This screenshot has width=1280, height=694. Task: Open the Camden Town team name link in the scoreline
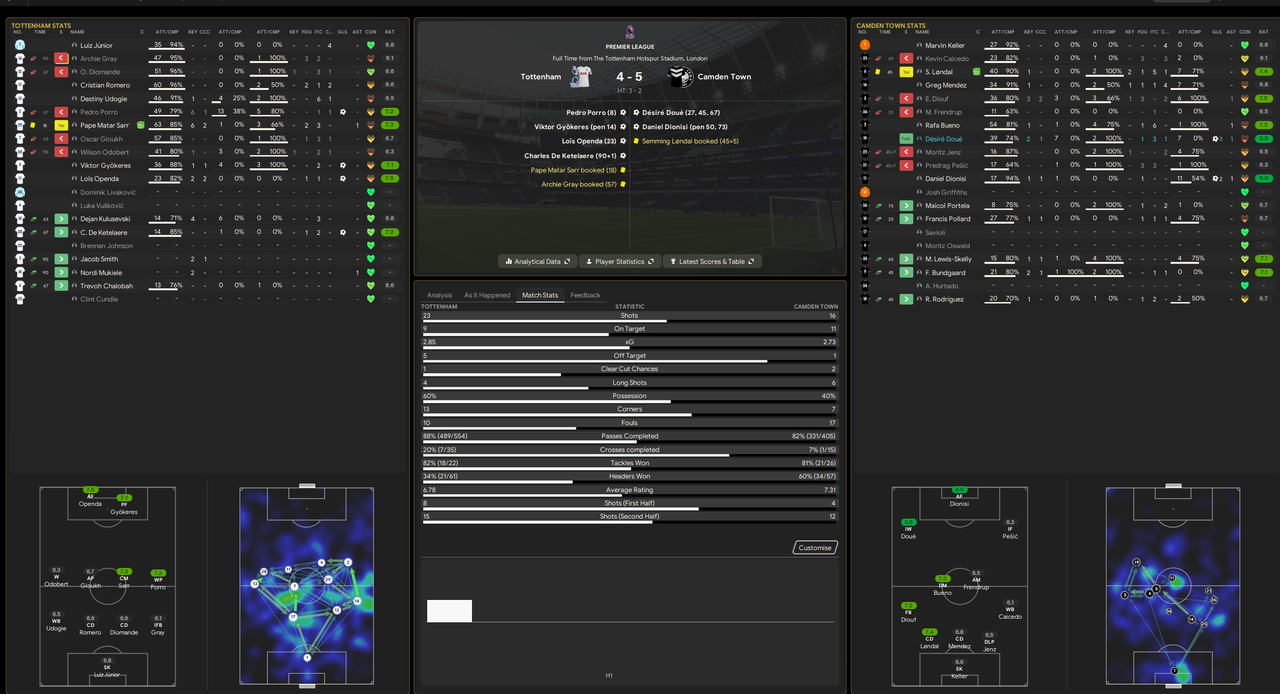(x=725, y=77)
